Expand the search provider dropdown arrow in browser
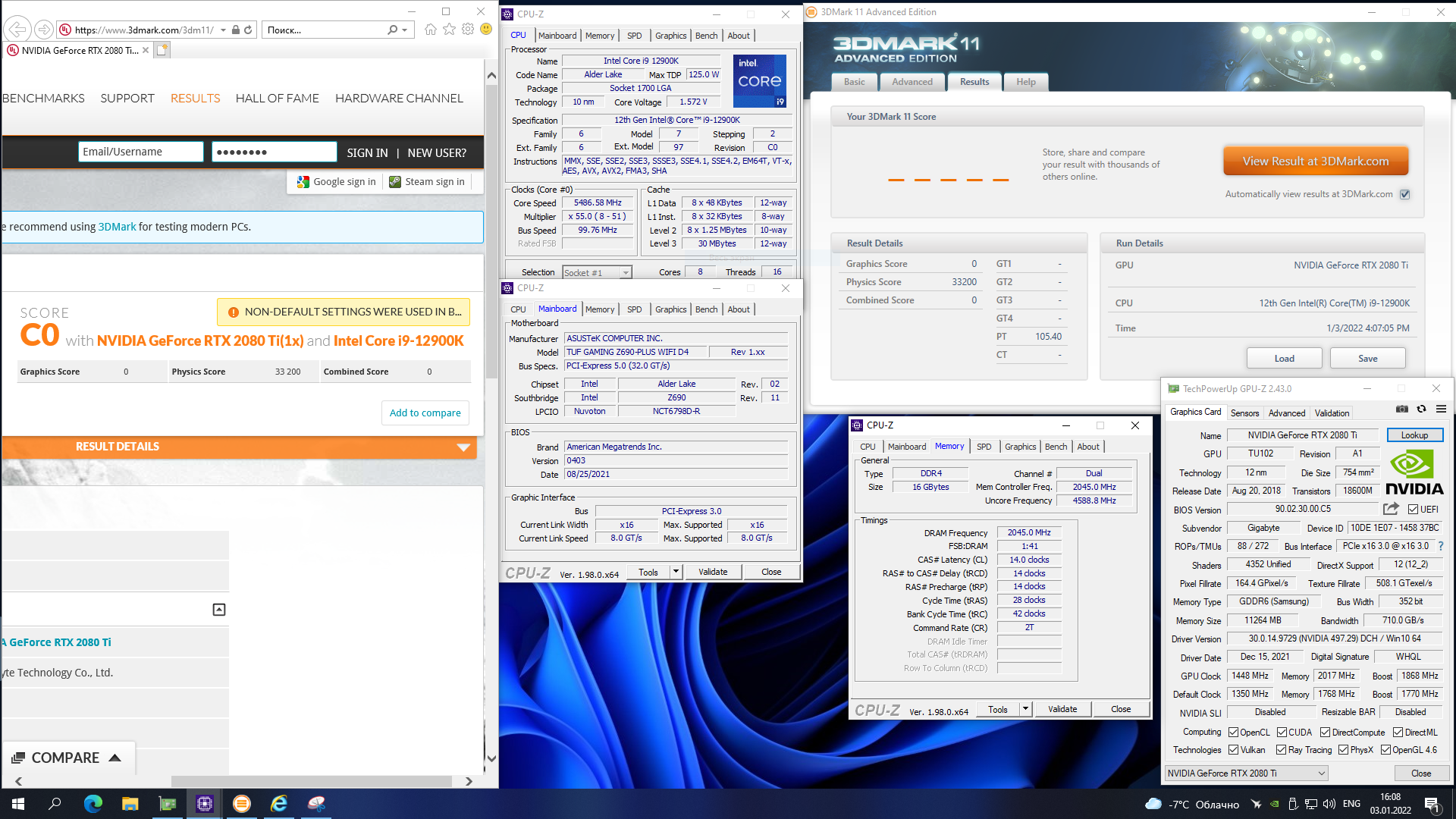The width and height of the screenshot is (1456, 819). click(405, 30)
